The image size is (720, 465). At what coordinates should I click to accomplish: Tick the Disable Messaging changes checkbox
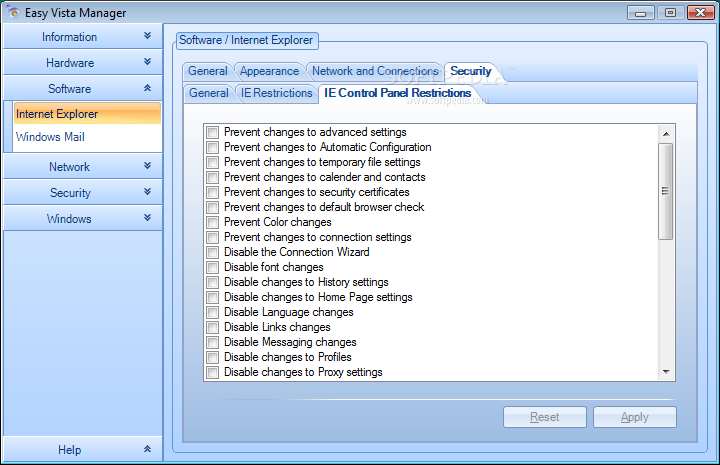[x=212, y=342]
